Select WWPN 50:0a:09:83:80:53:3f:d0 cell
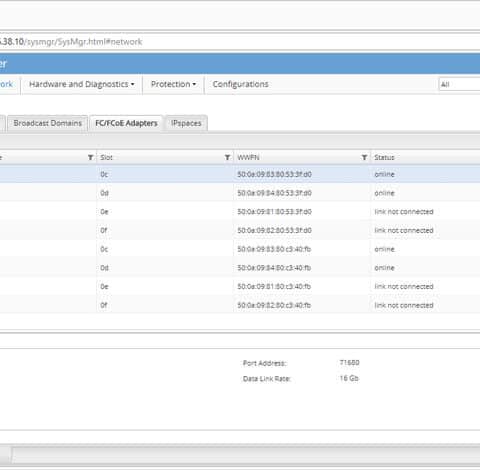 tap(274, 174)
